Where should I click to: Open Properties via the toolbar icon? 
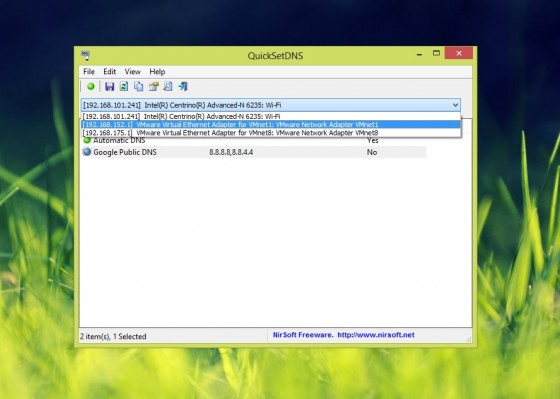[154, 86]
